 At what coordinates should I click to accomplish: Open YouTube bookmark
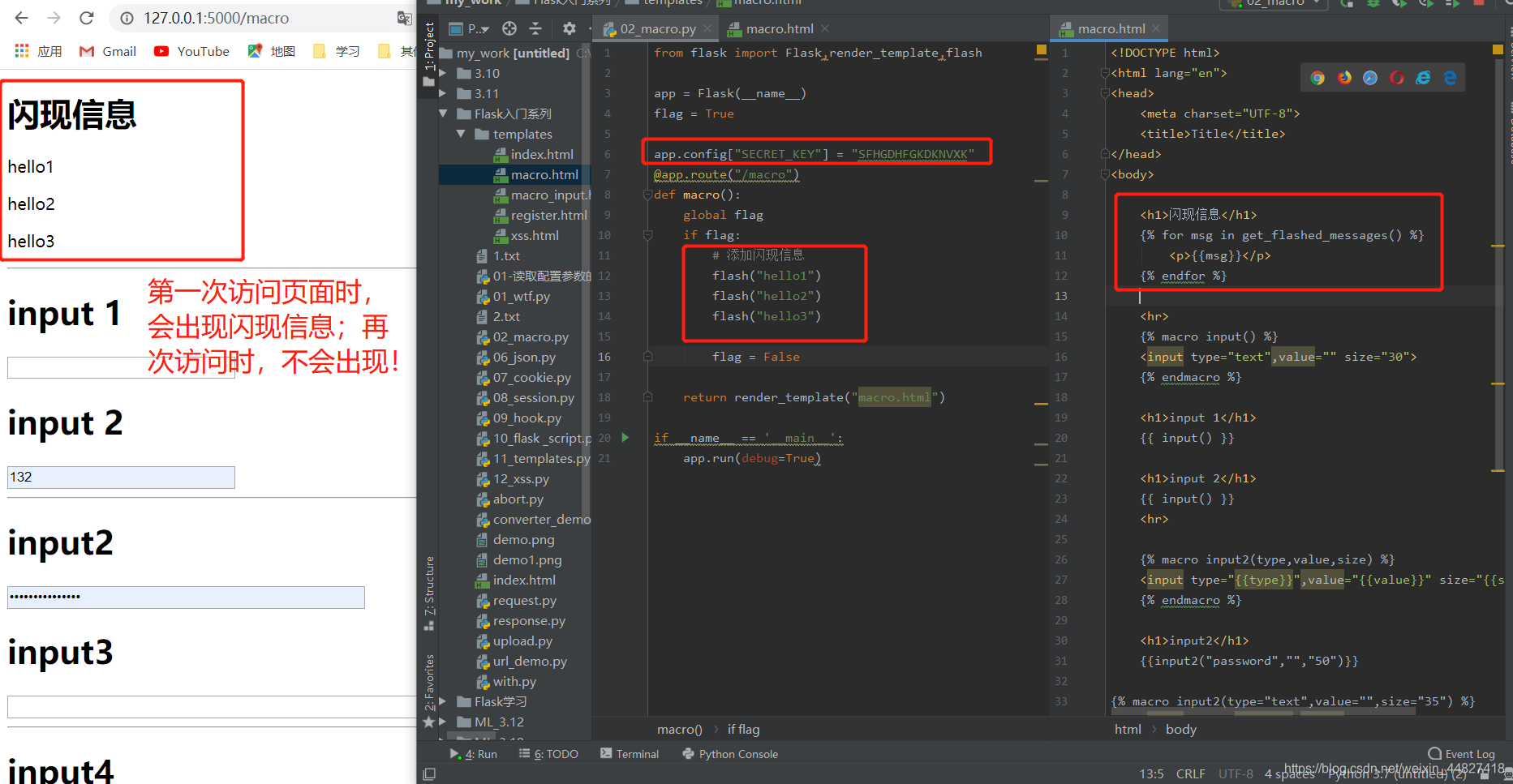[x=191, y=51]
